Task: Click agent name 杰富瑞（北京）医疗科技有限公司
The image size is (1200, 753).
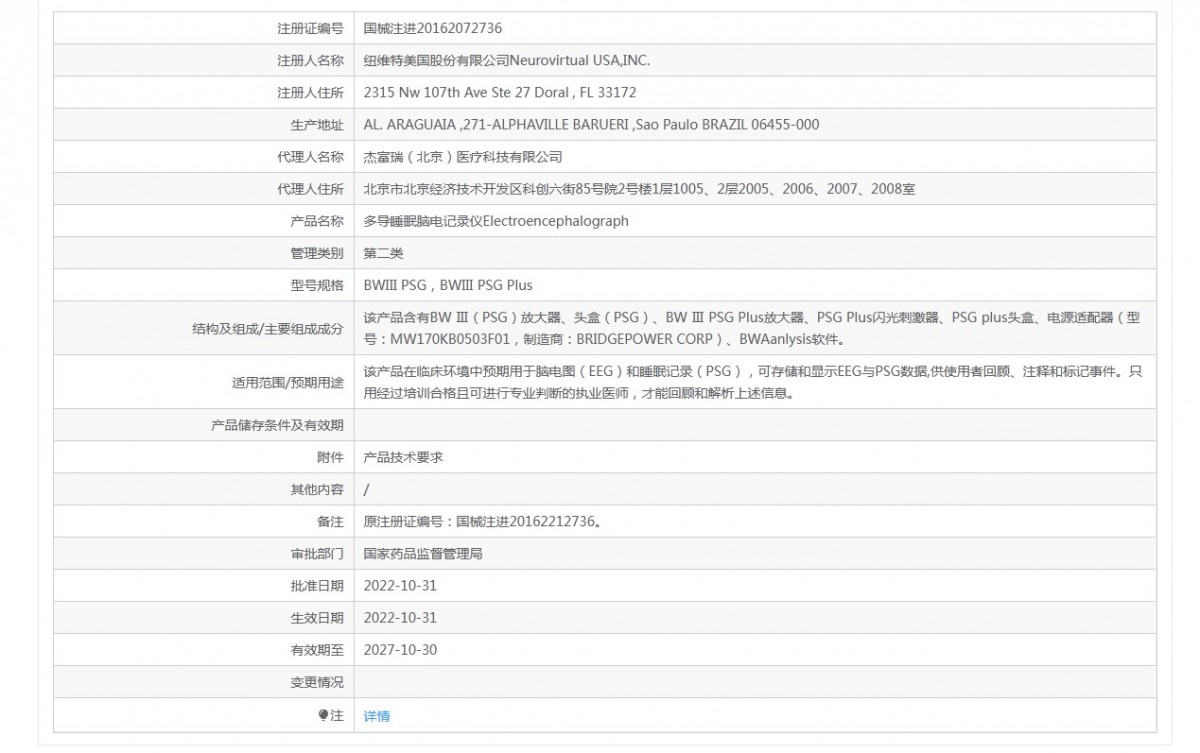Action: (463, 156)
